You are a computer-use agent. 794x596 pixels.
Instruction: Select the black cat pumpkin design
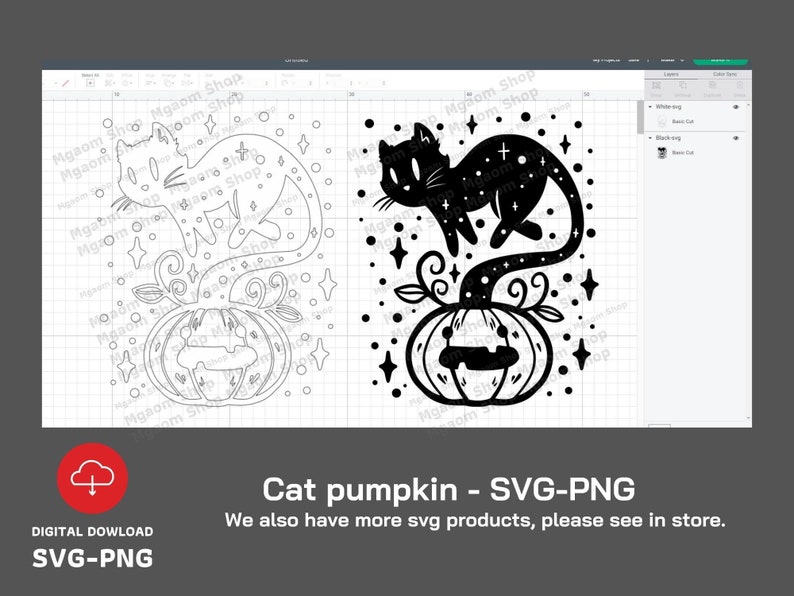(x=477, y=260)
